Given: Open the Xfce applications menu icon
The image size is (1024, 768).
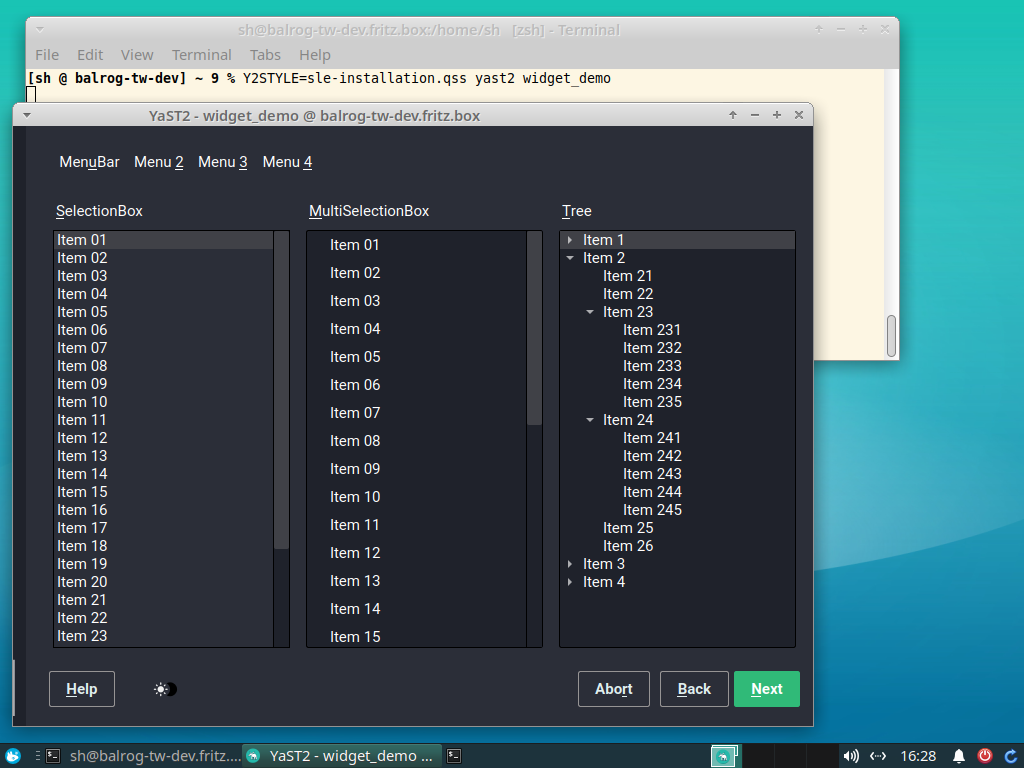Looking at the screenshot, I should click(12, 756).
